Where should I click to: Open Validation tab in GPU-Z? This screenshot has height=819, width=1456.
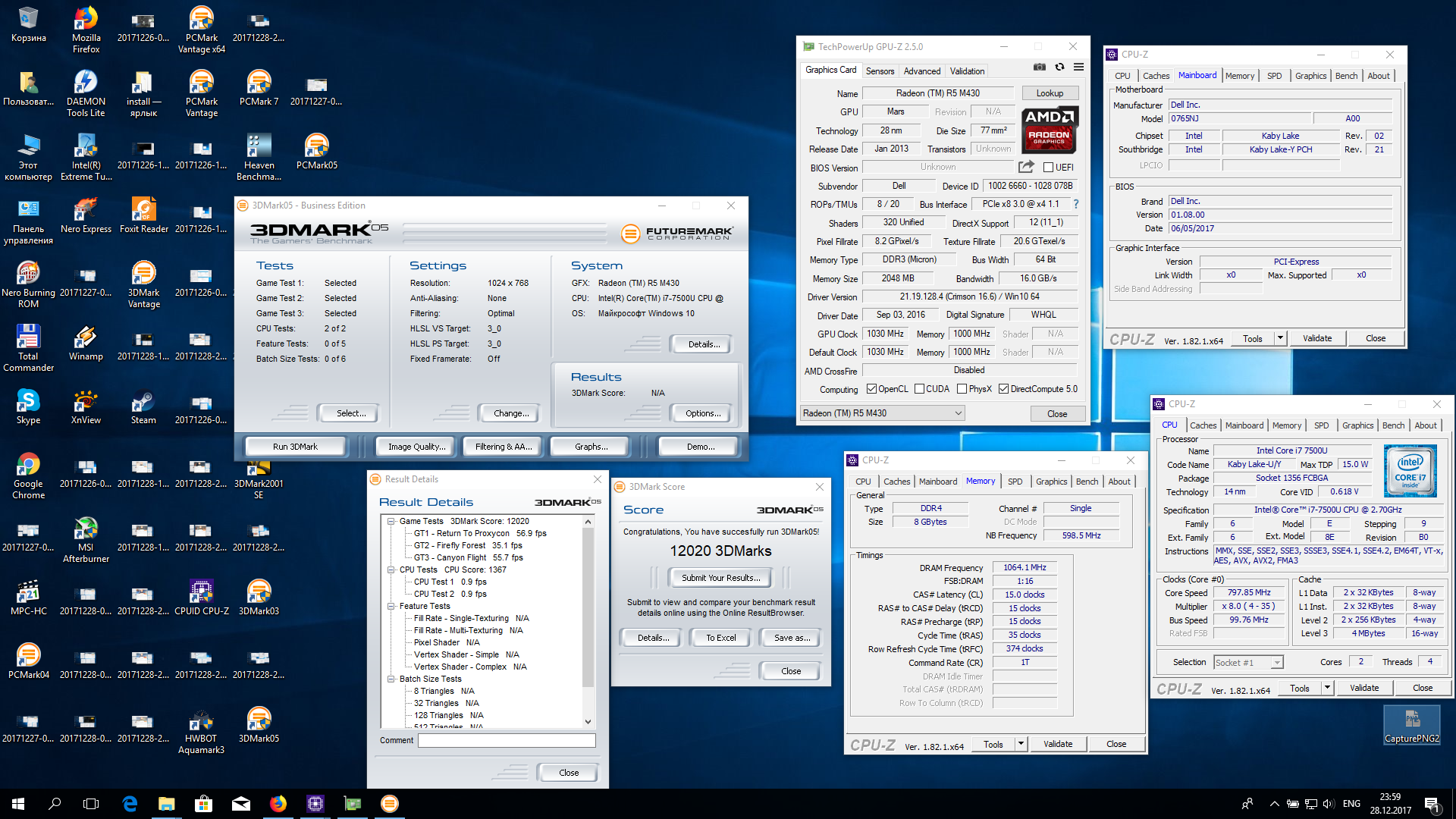click(x=968, y=71)
